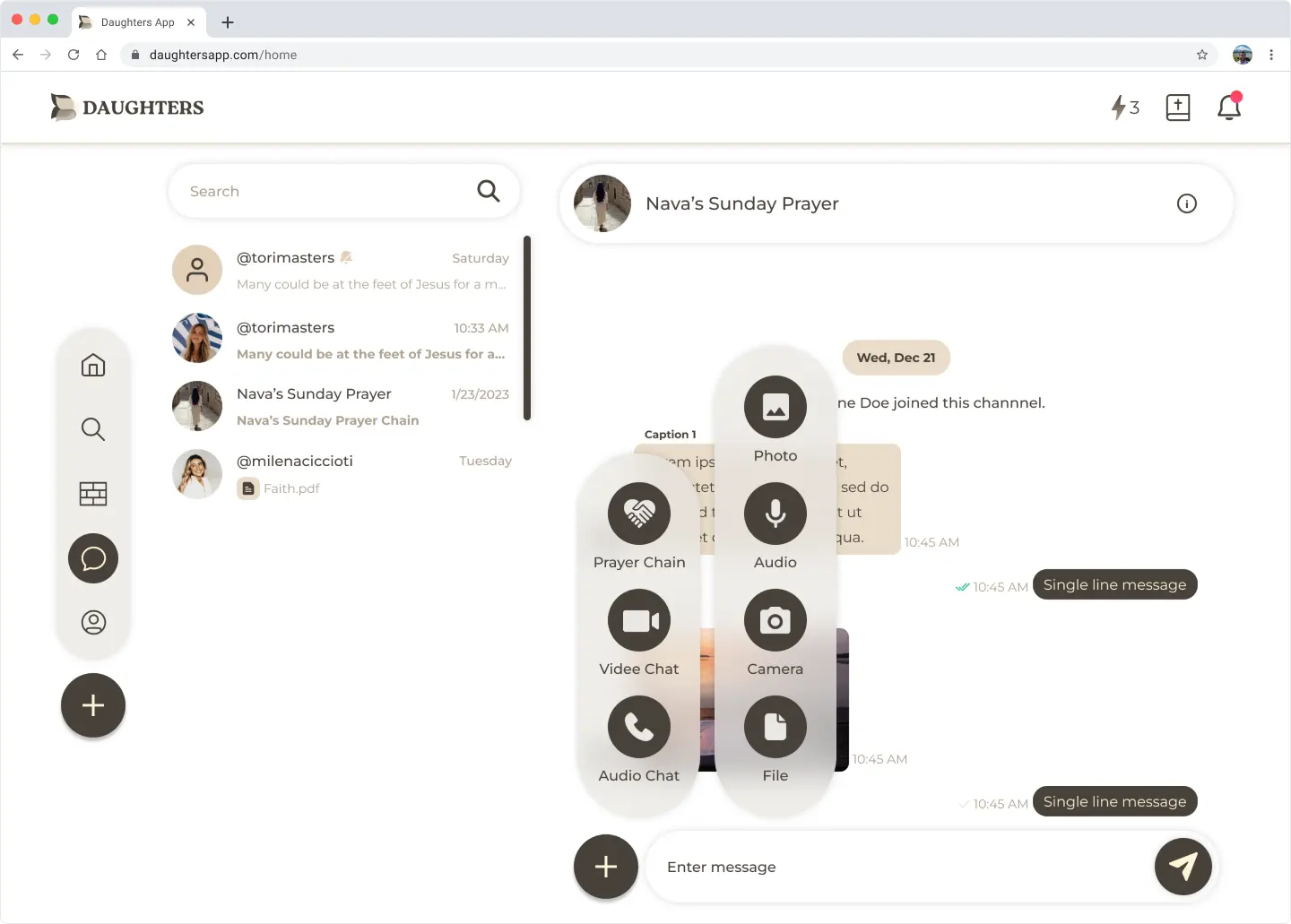
Task: Send the message with paper plane button
Action: click(1183, 867)
